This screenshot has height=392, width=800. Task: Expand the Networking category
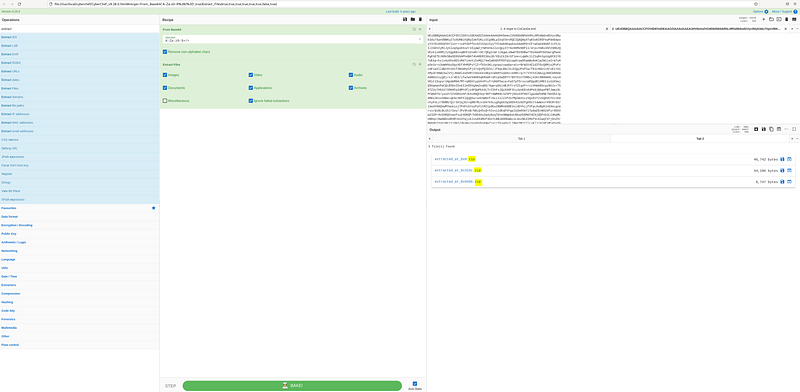[x=80, y=251]
